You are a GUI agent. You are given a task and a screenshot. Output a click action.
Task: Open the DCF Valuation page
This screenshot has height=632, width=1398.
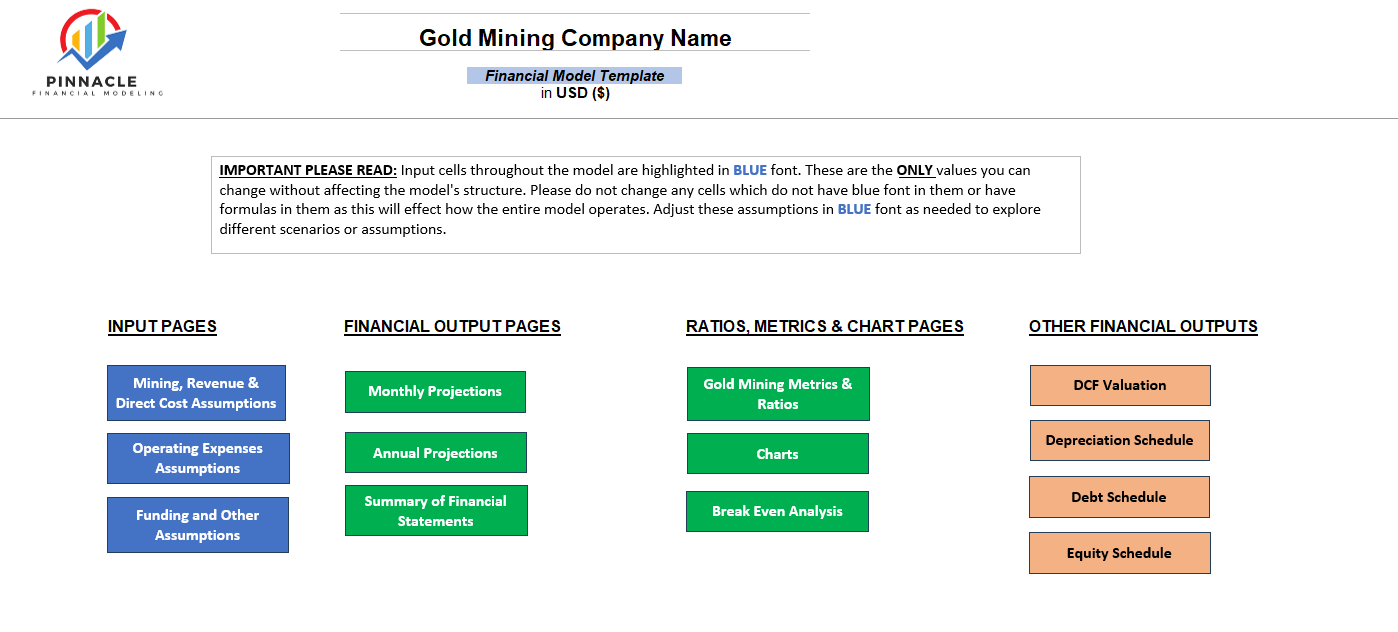click(1119, 385)
